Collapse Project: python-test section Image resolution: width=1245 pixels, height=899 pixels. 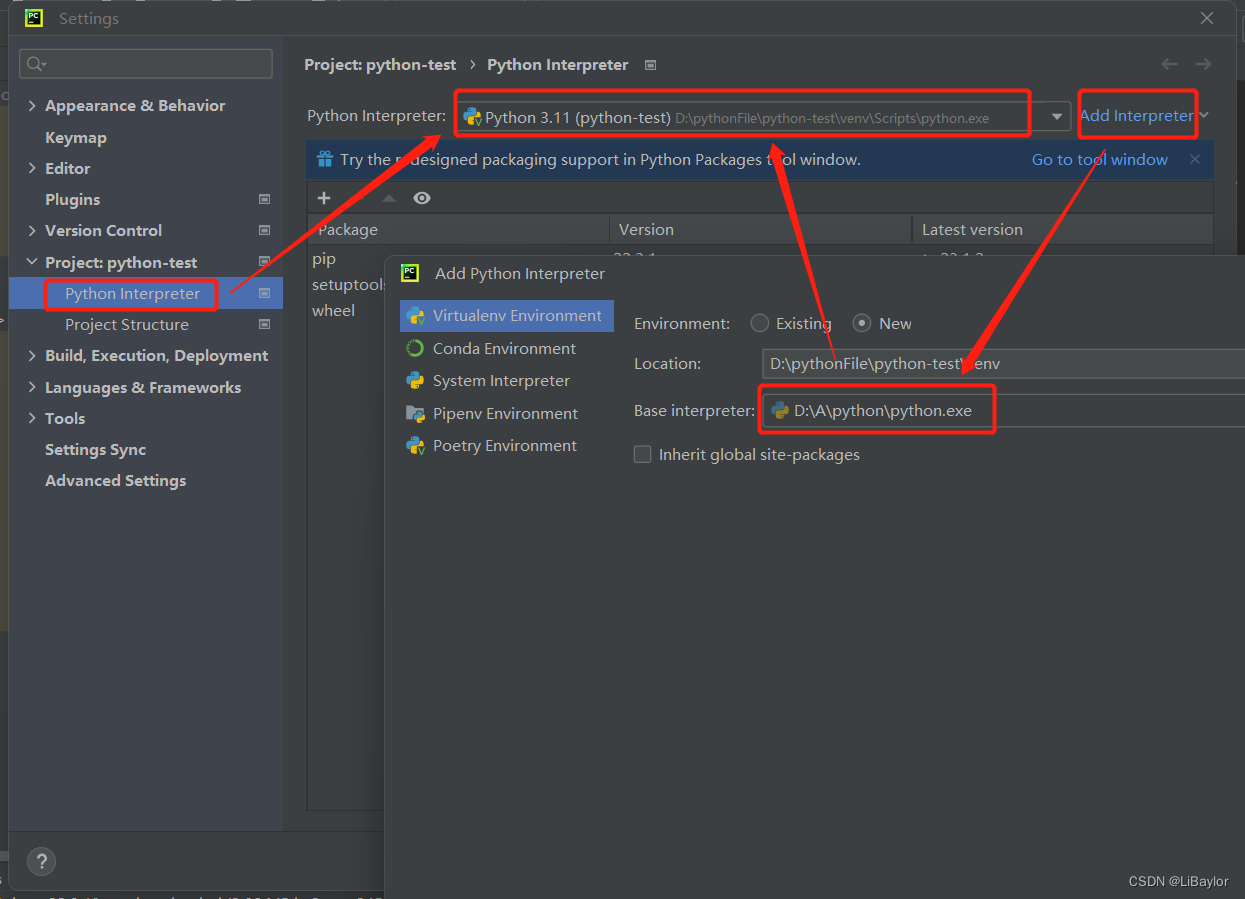coord(32,262)
